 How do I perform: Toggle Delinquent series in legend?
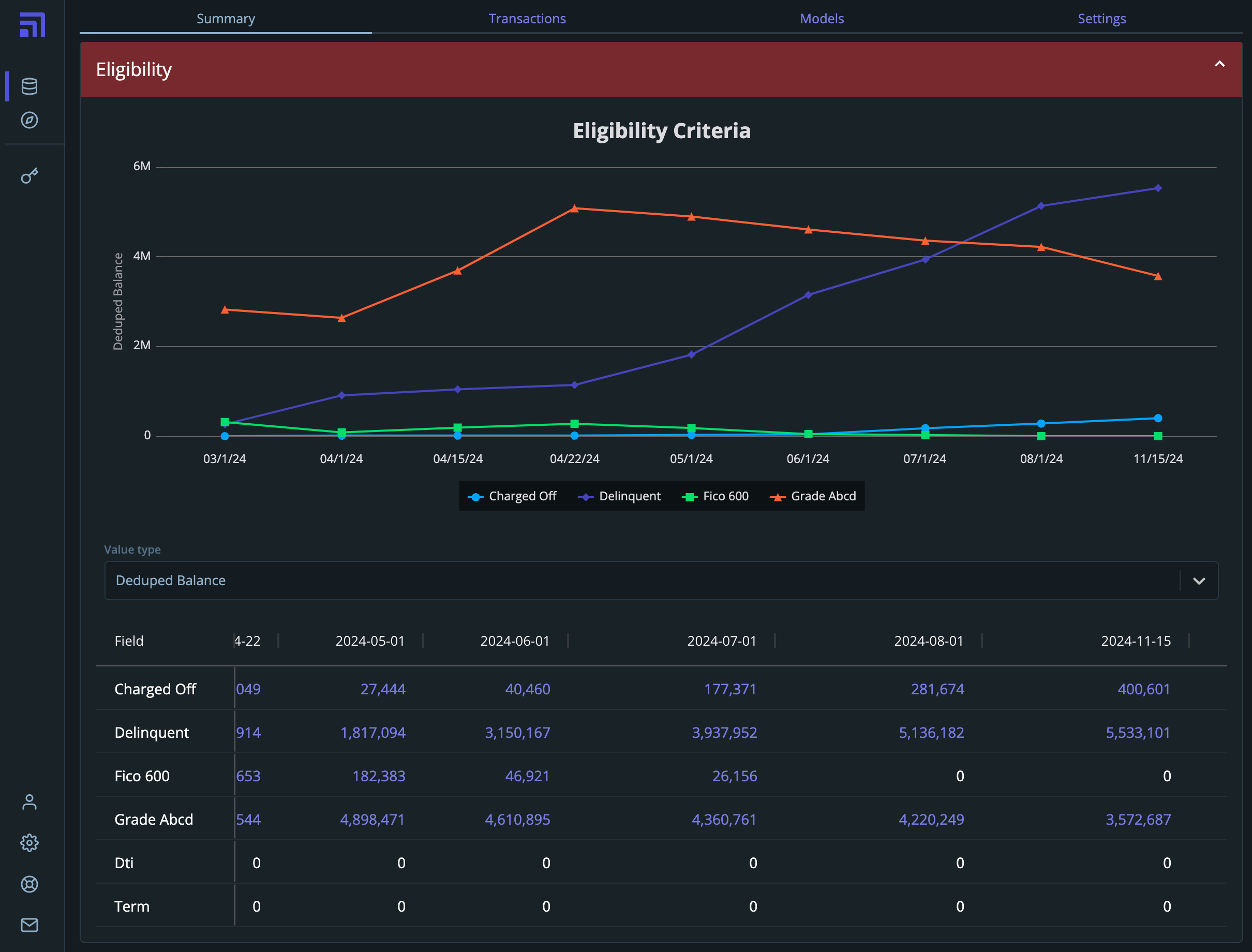[630, 496]
